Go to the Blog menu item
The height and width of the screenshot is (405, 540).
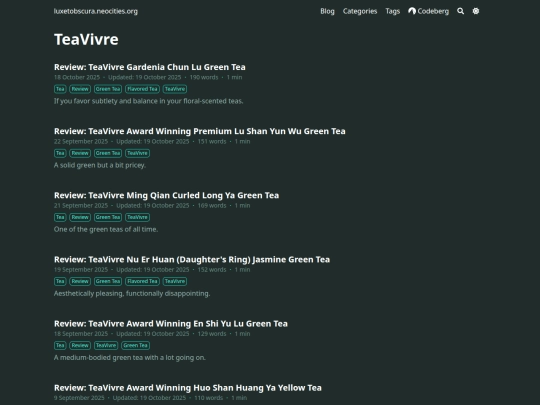pos(327,11)
